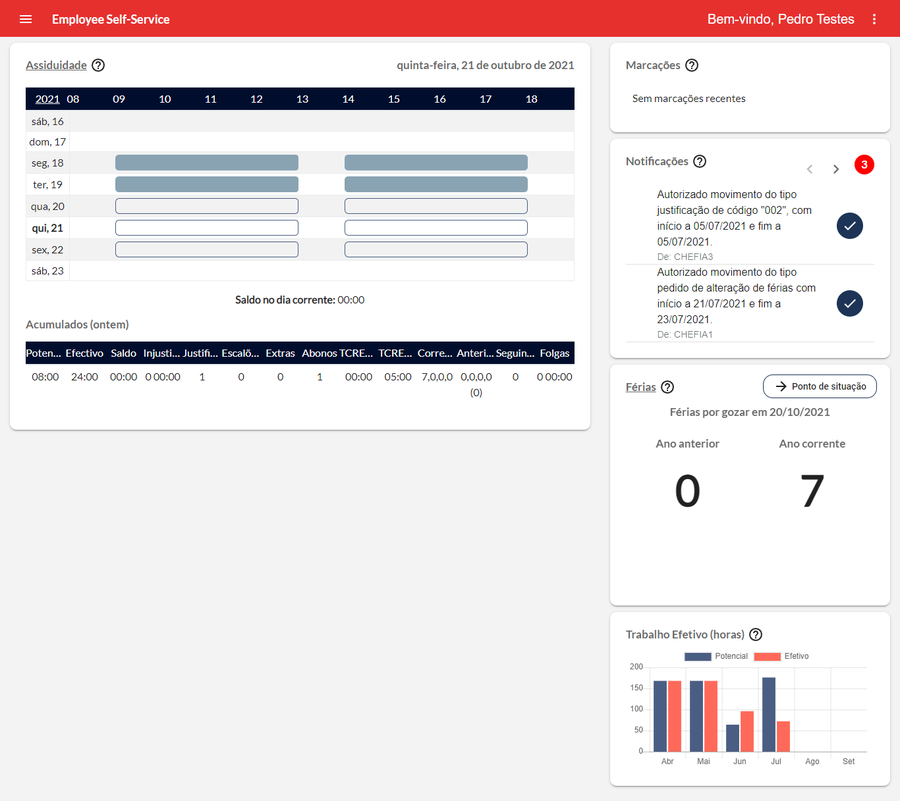This screenshot has width=900, height=801.
Task: Click help icon next to Trabalho Efetivo
Action: (756, 635)
